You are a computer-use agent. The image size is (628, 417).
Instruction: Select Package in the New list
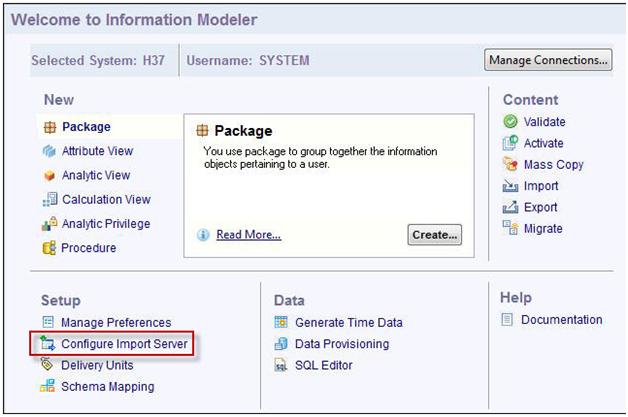click(x=86, y=127)
